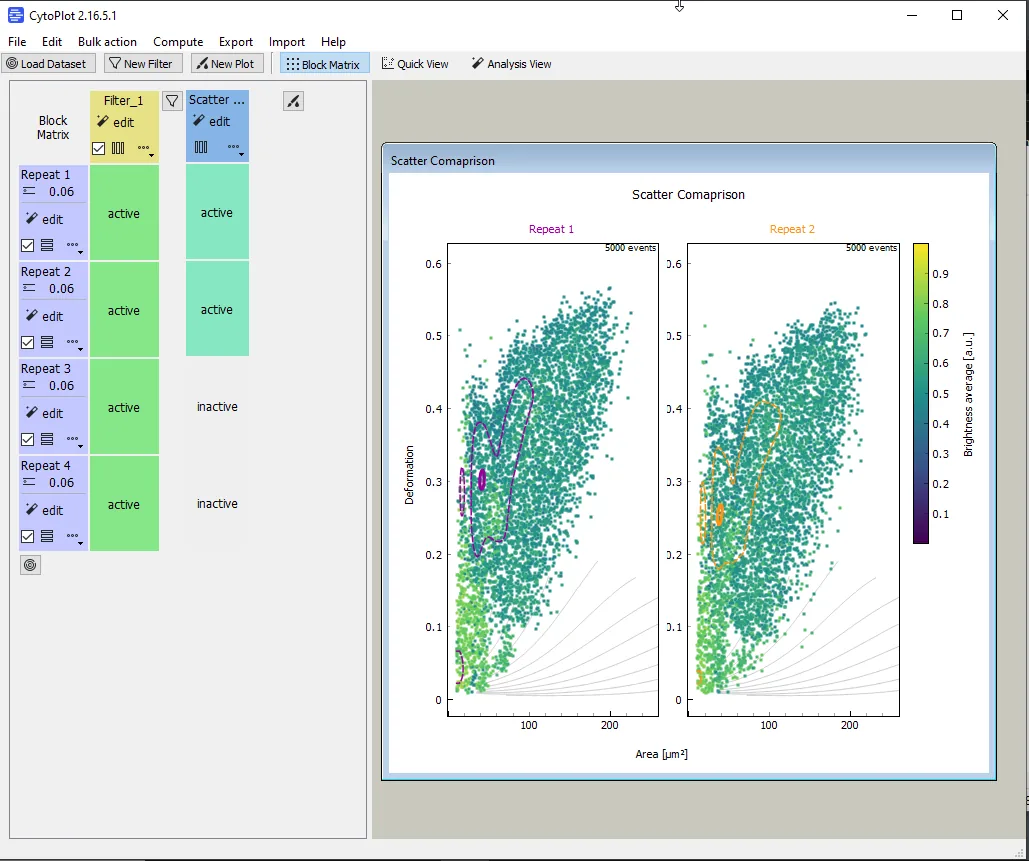Viewport: 1029px width, 861px height.
Task: Click the Scatter Comaprison window title bar
Action: click(x=688, y=161)
